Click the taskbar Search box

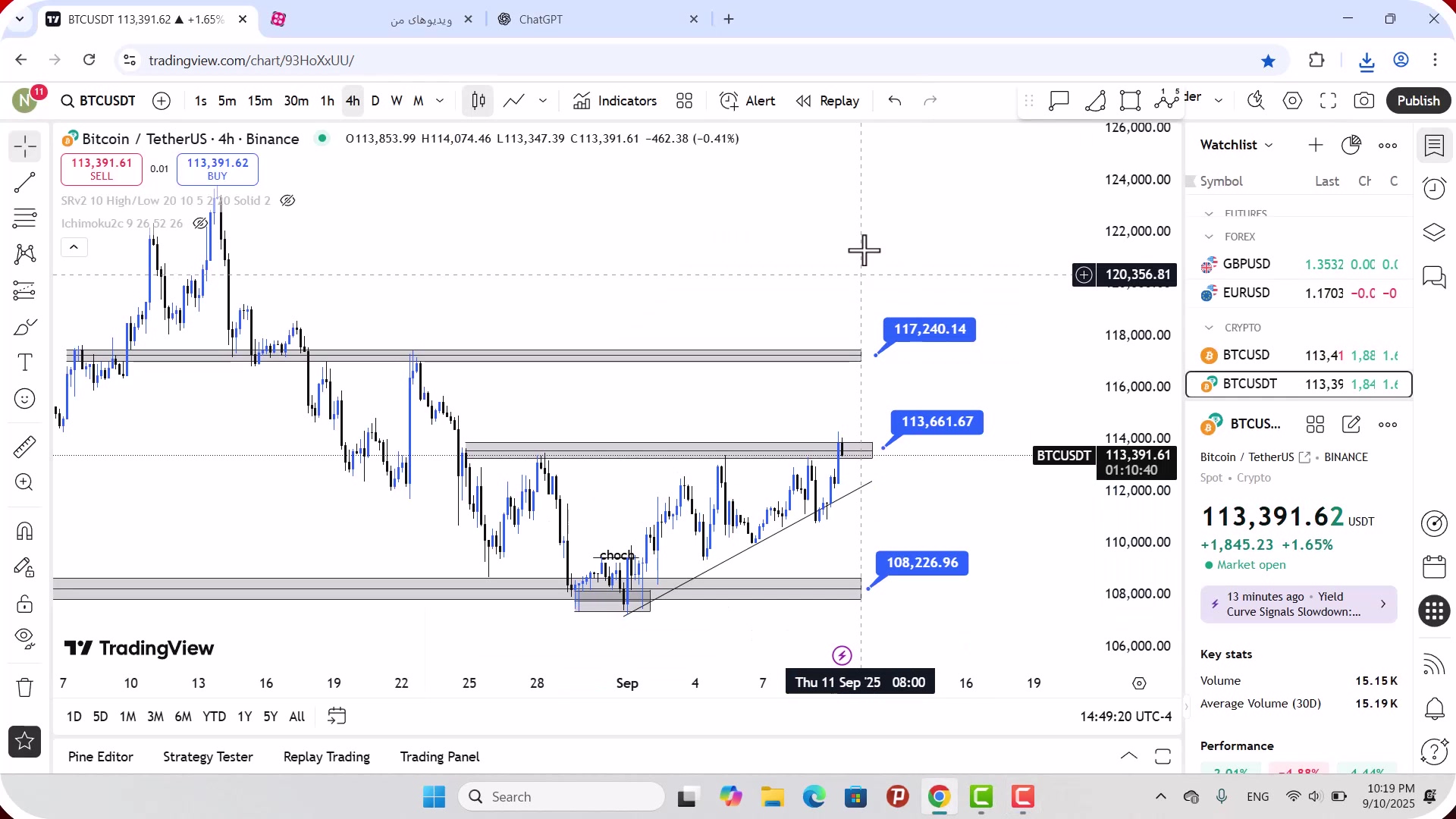[562, 797]
